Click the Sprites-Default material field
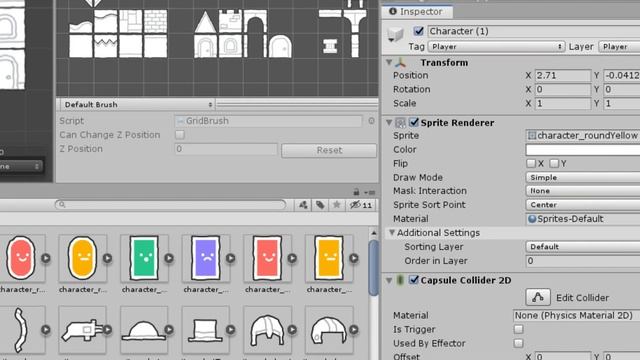Viewport: 640px width, 360px height. pos(583,219)
